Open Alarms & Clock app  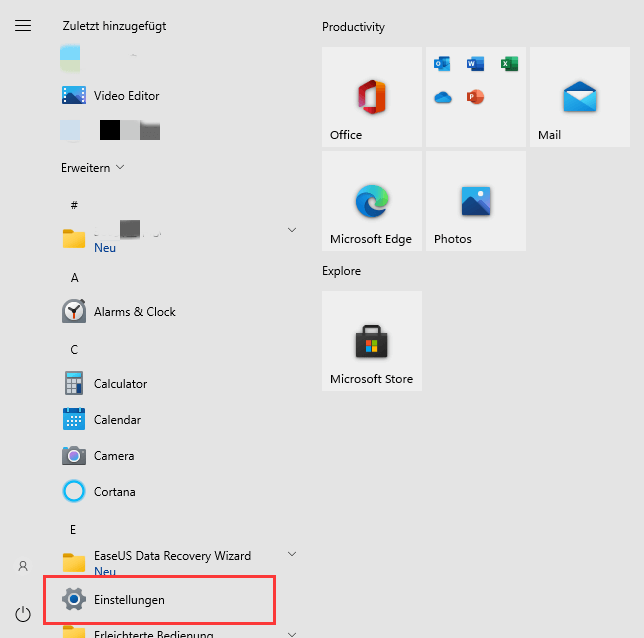pyautogui.click(x=134, y=312)
